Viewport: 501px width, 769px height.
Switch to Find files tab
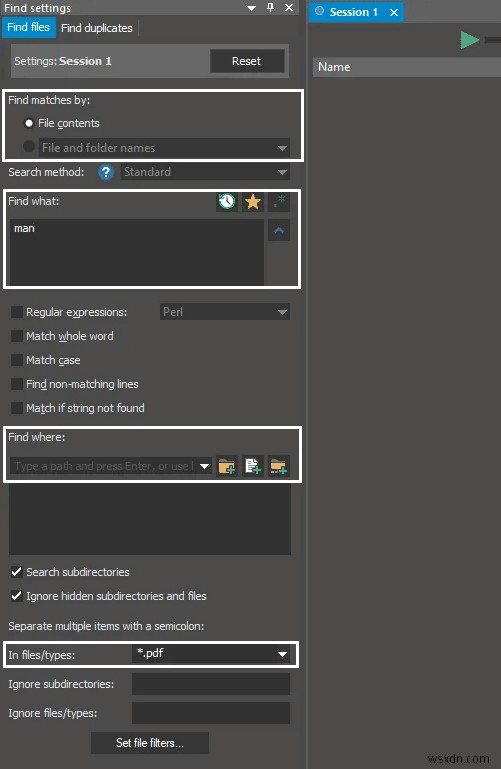[x=28, y=27]
